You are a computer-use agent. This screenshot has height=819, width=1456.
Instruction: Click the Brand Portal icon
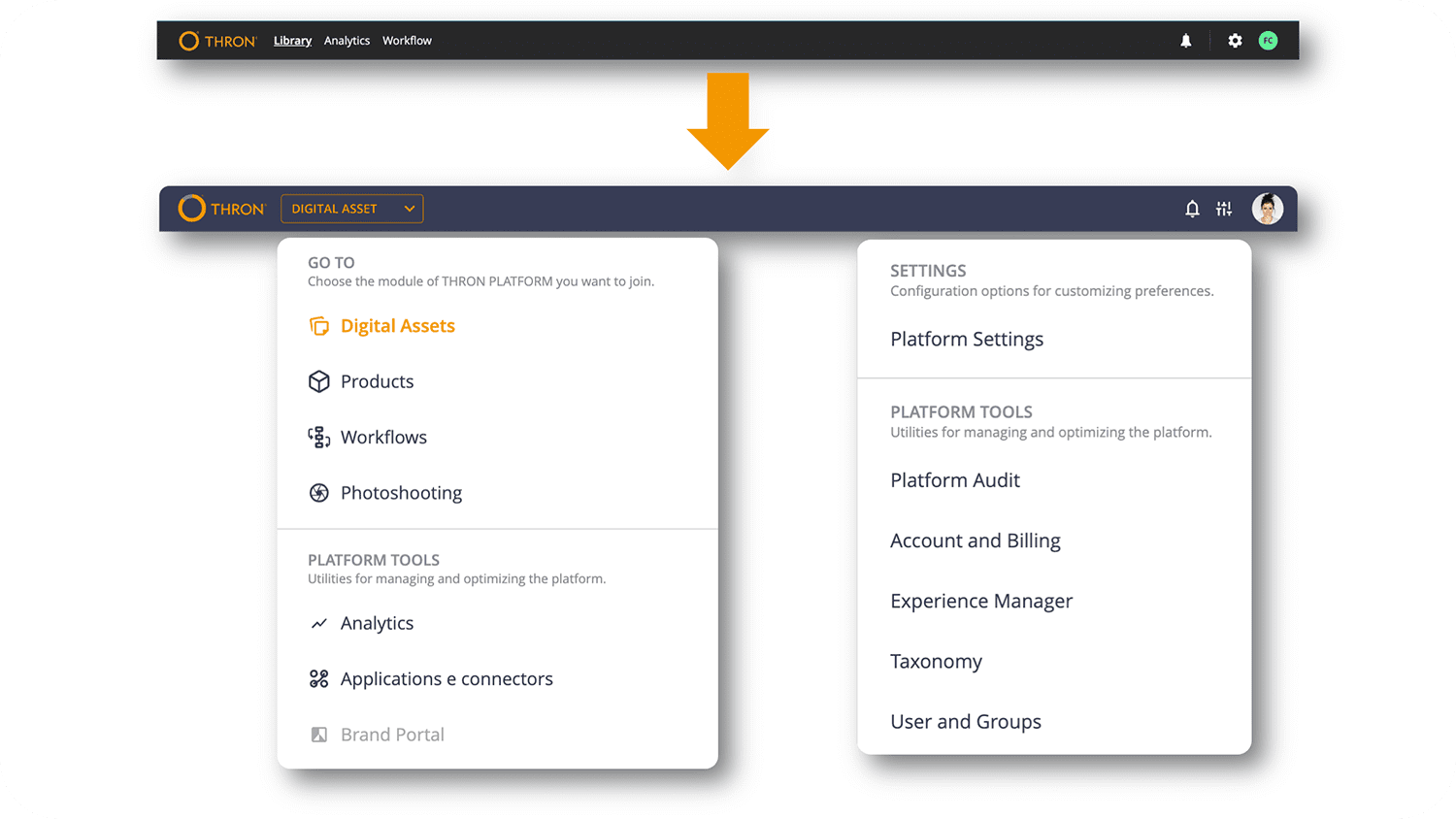tap(318, 735)
